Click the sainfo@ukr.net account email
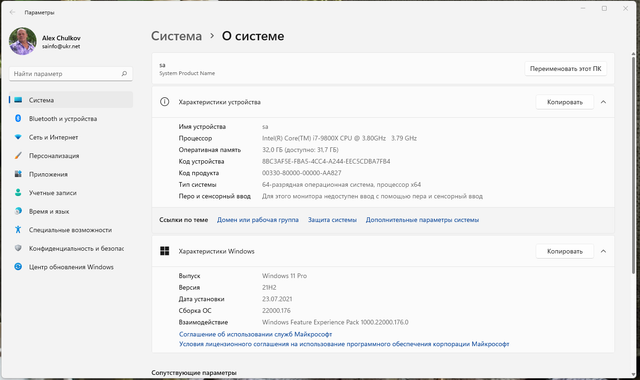The width and height of the screenshot is (640, 380). 61,47
